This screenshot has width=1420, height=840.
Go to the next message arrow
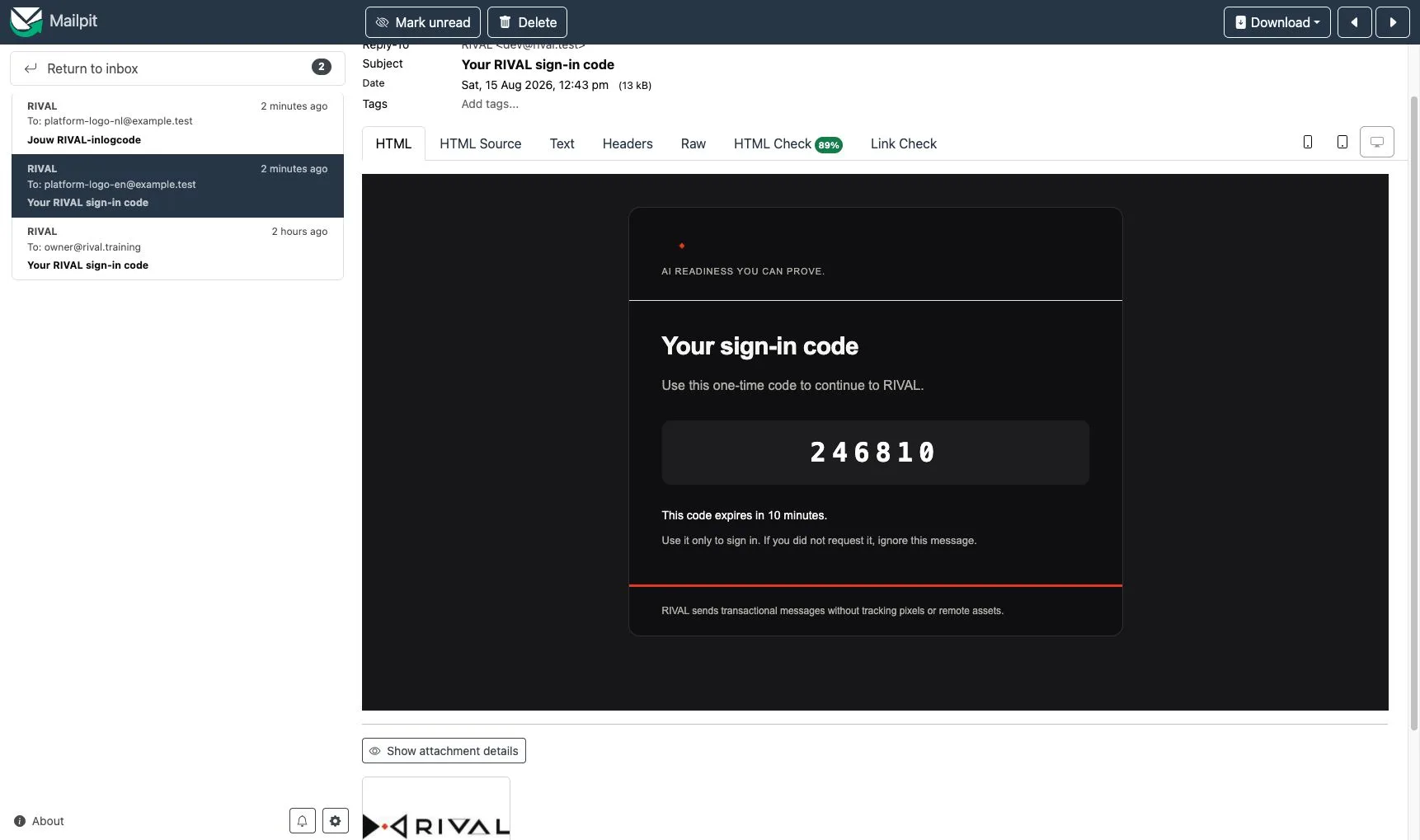tap(1393, 22)
